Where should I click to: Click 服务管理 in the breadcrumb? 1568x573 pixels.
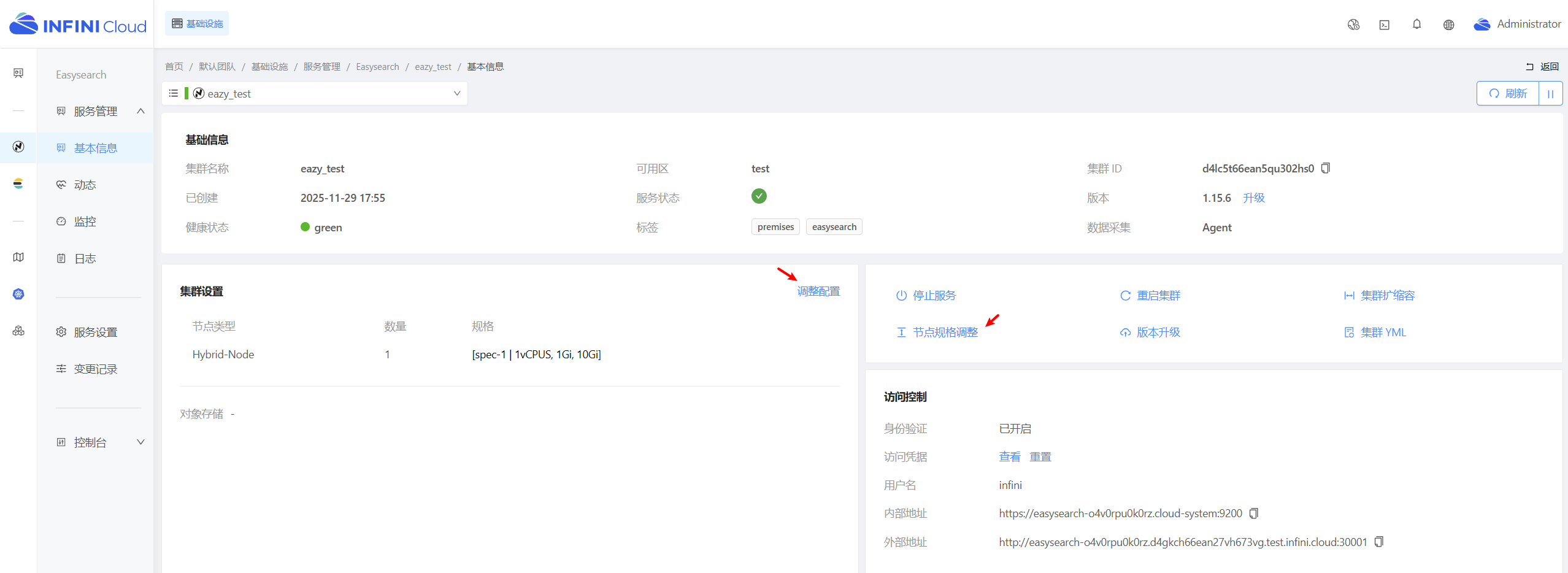[x=322, y=66]
